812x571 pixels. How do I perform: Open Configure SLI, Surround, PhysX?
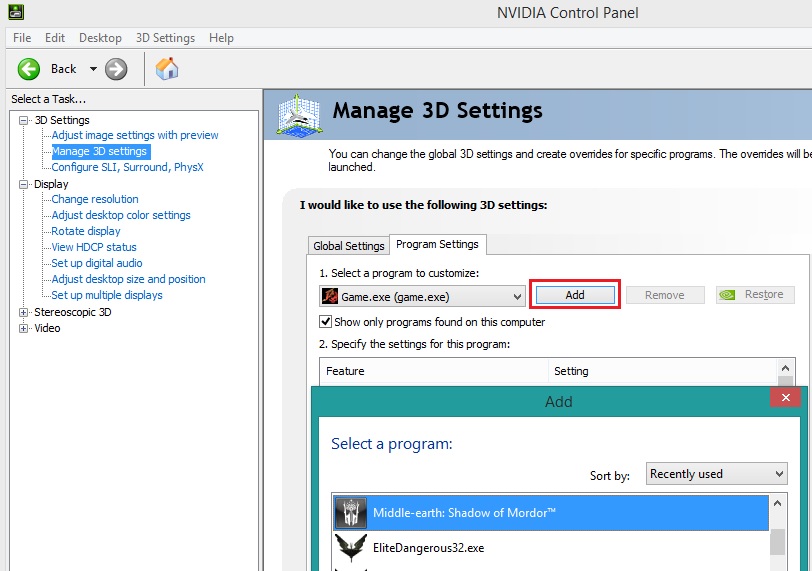[127, 167]
